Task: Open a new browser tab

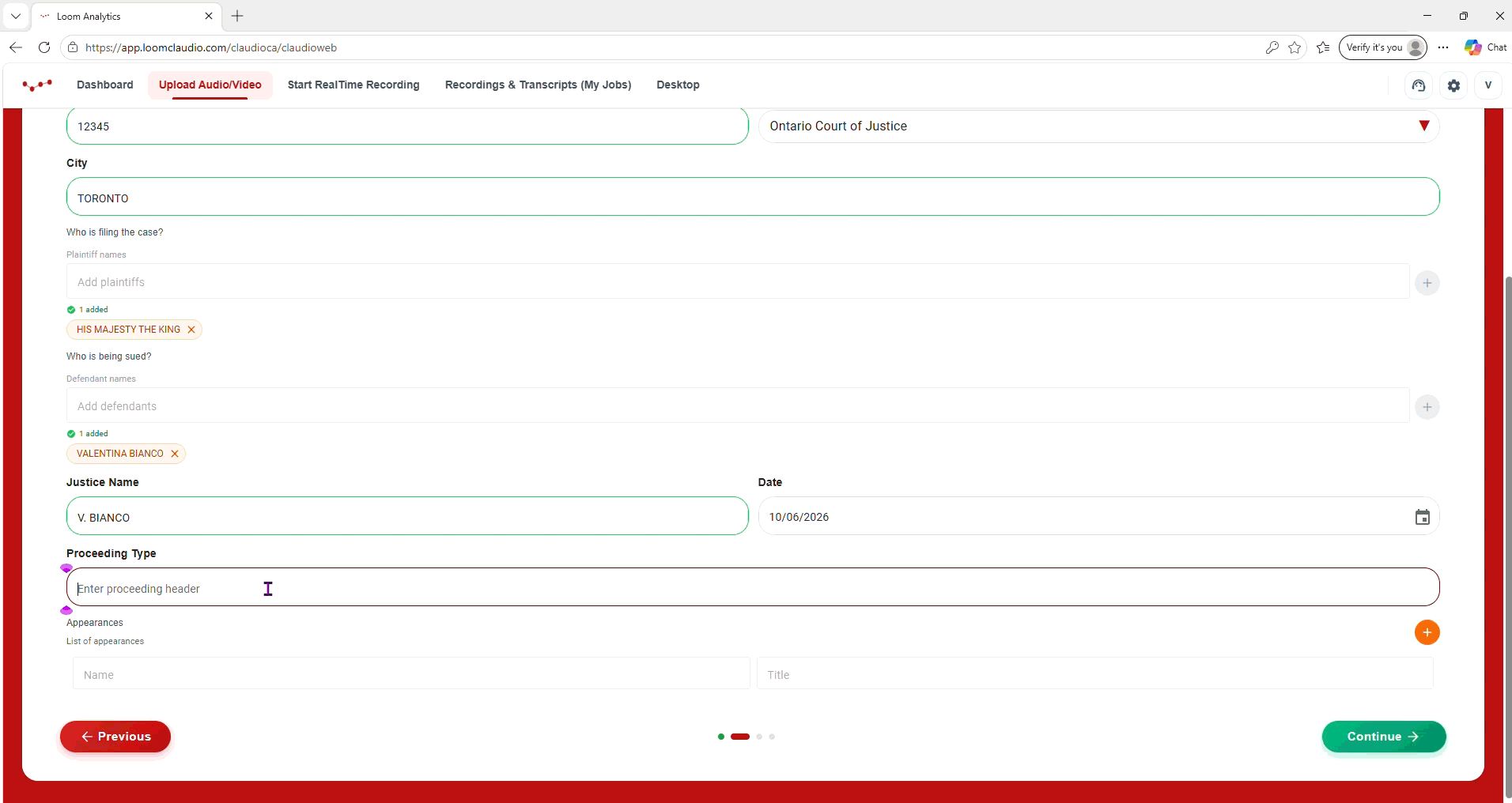Action: coord(237,16)
